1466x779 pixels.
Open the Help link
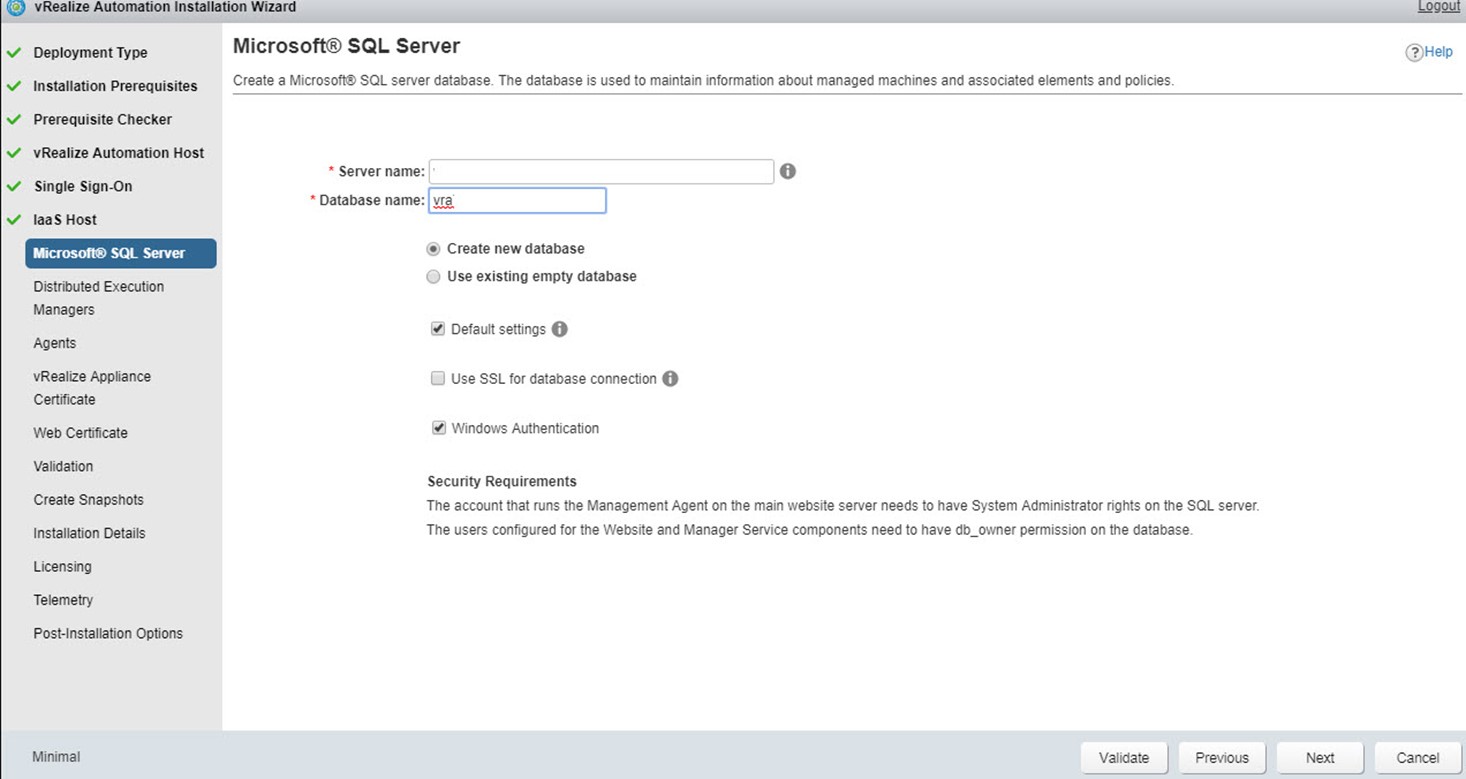[1438, 52]
